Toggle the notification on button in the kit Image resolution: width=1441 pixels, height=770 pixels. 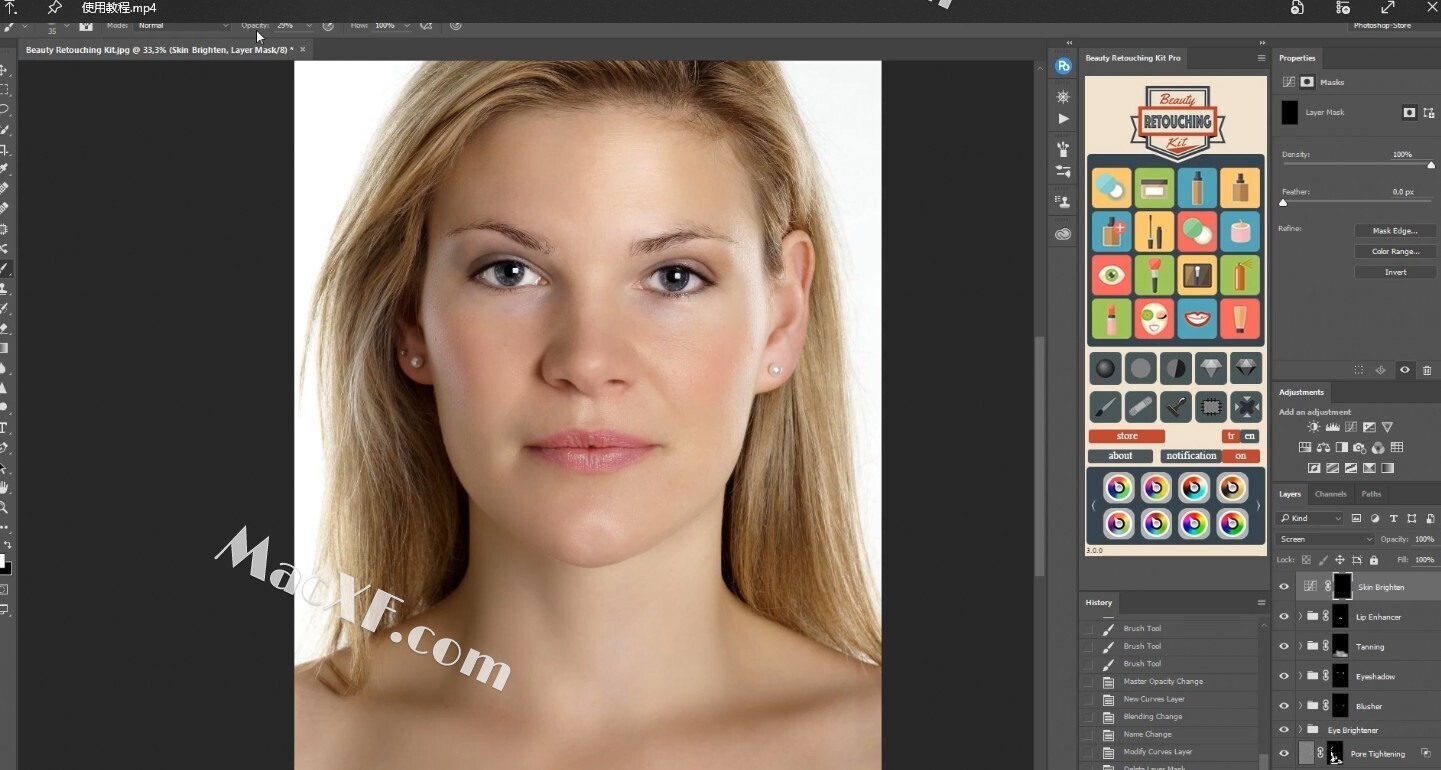(1240, 456)
